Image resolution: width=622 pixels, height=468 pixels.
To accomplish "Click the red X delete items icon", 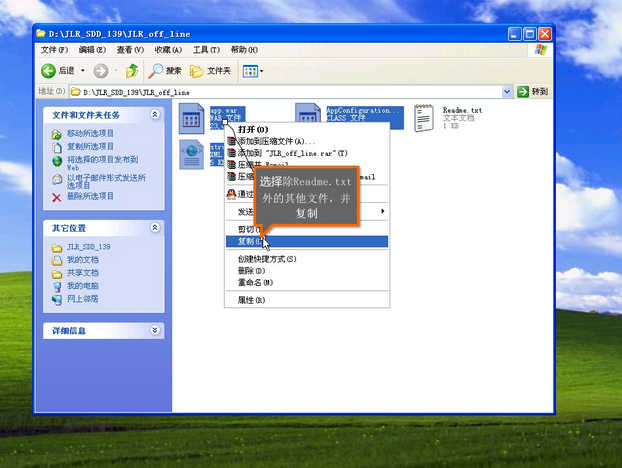I will 57,198.
